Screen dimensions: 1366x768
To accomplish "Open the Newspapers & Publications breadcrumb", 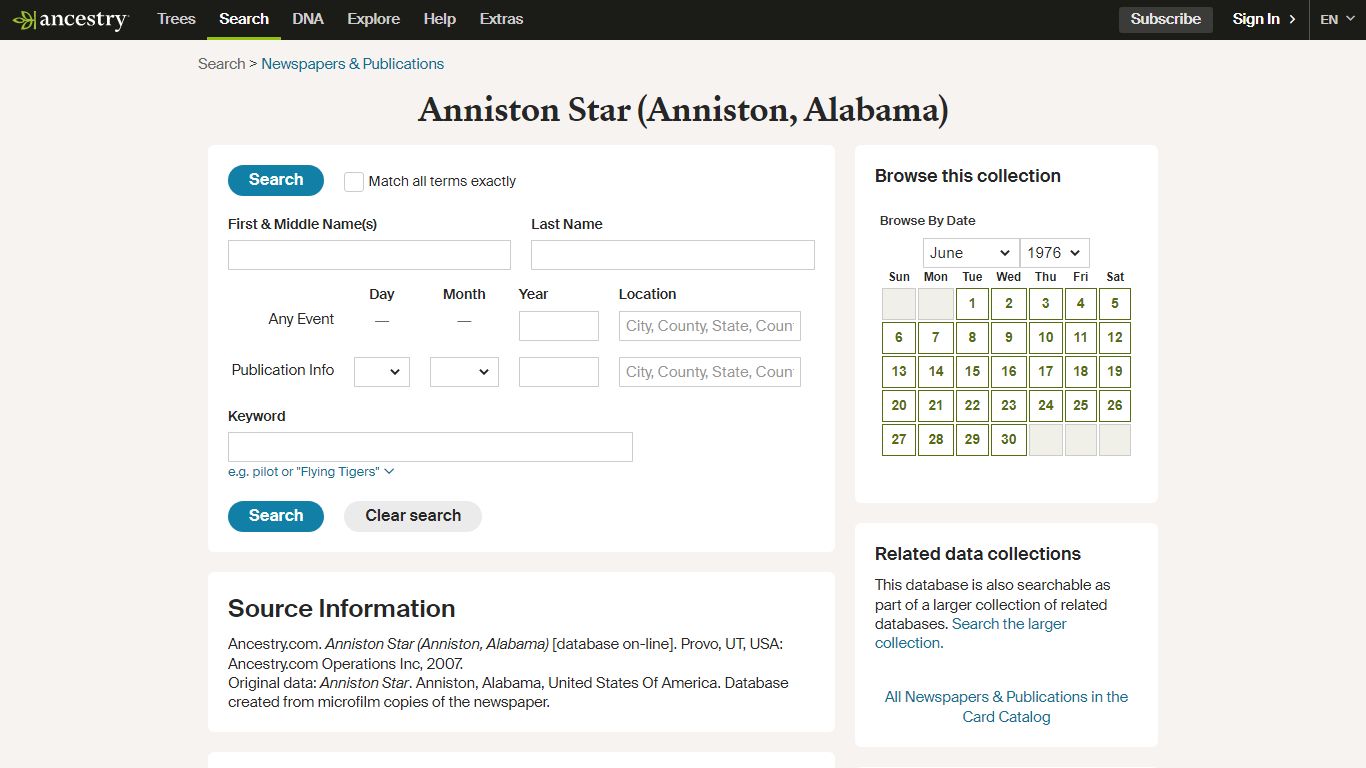I will [x=353, y=64].
